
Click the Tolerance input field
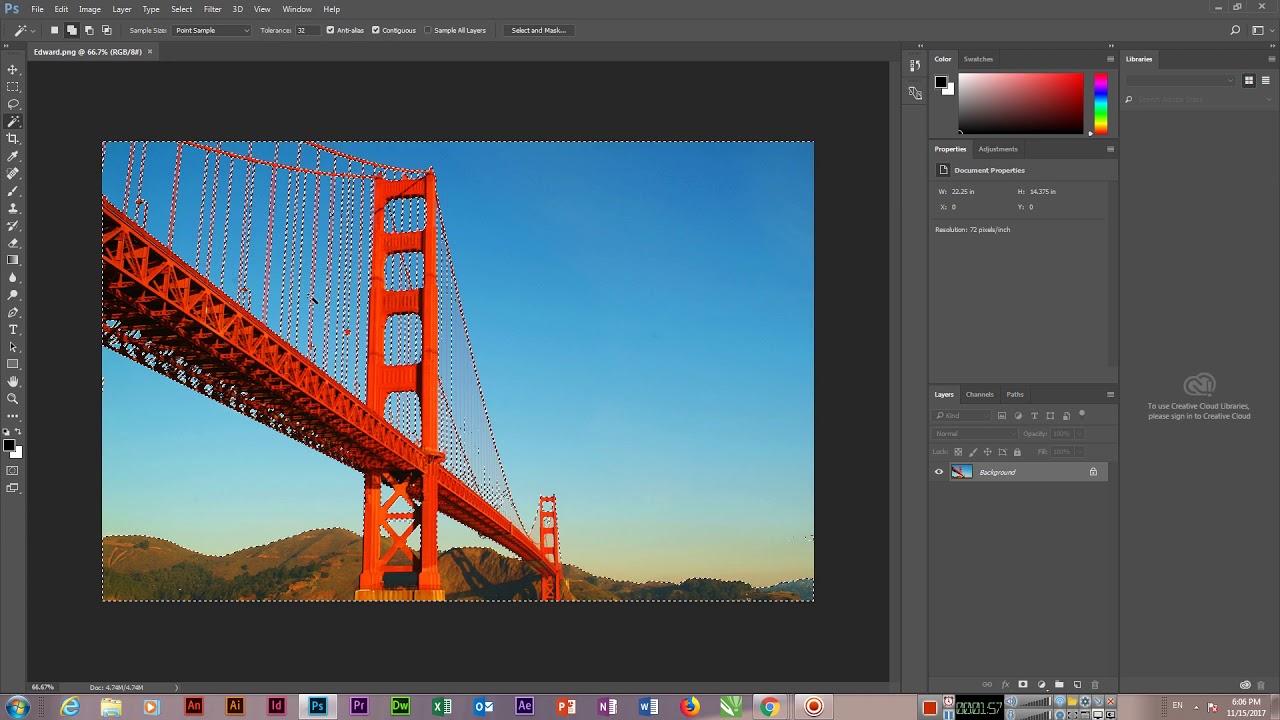tap(307, 30)
